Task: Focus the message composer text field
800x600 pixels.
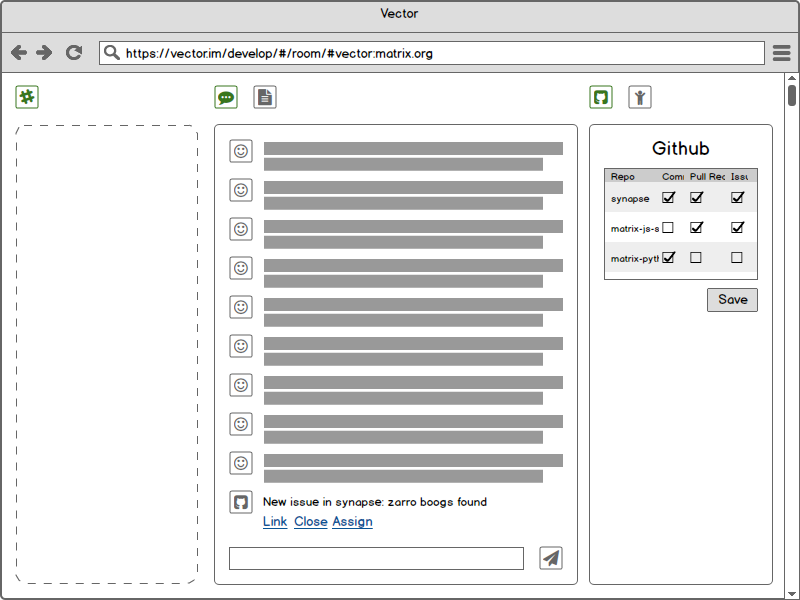Action: (376, 558)
